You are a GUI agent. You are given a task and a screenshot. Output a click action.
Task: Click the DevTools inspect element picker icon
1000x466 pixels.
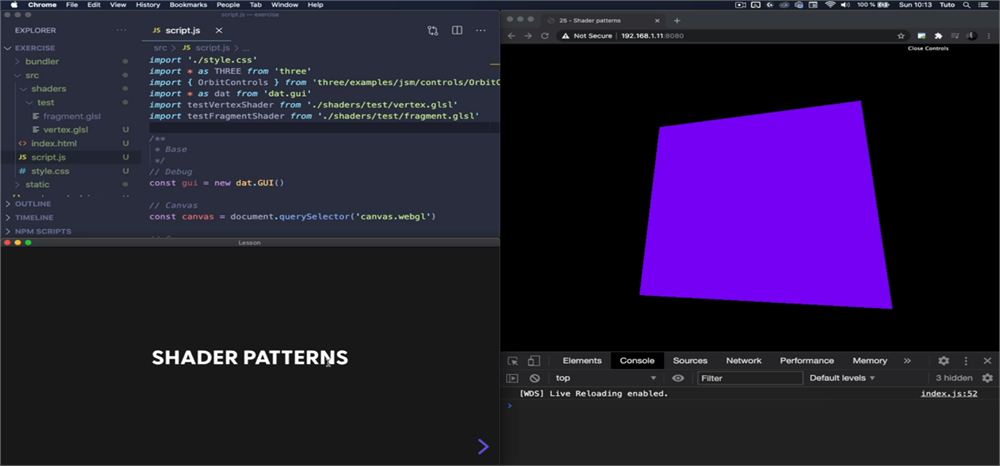tap(513, 361)
